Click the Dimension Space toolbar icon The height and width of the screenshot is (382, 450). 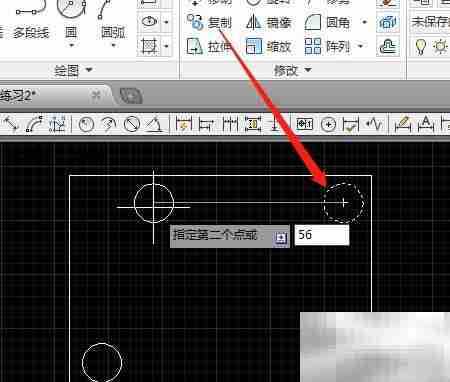click(x=253, y=124)
